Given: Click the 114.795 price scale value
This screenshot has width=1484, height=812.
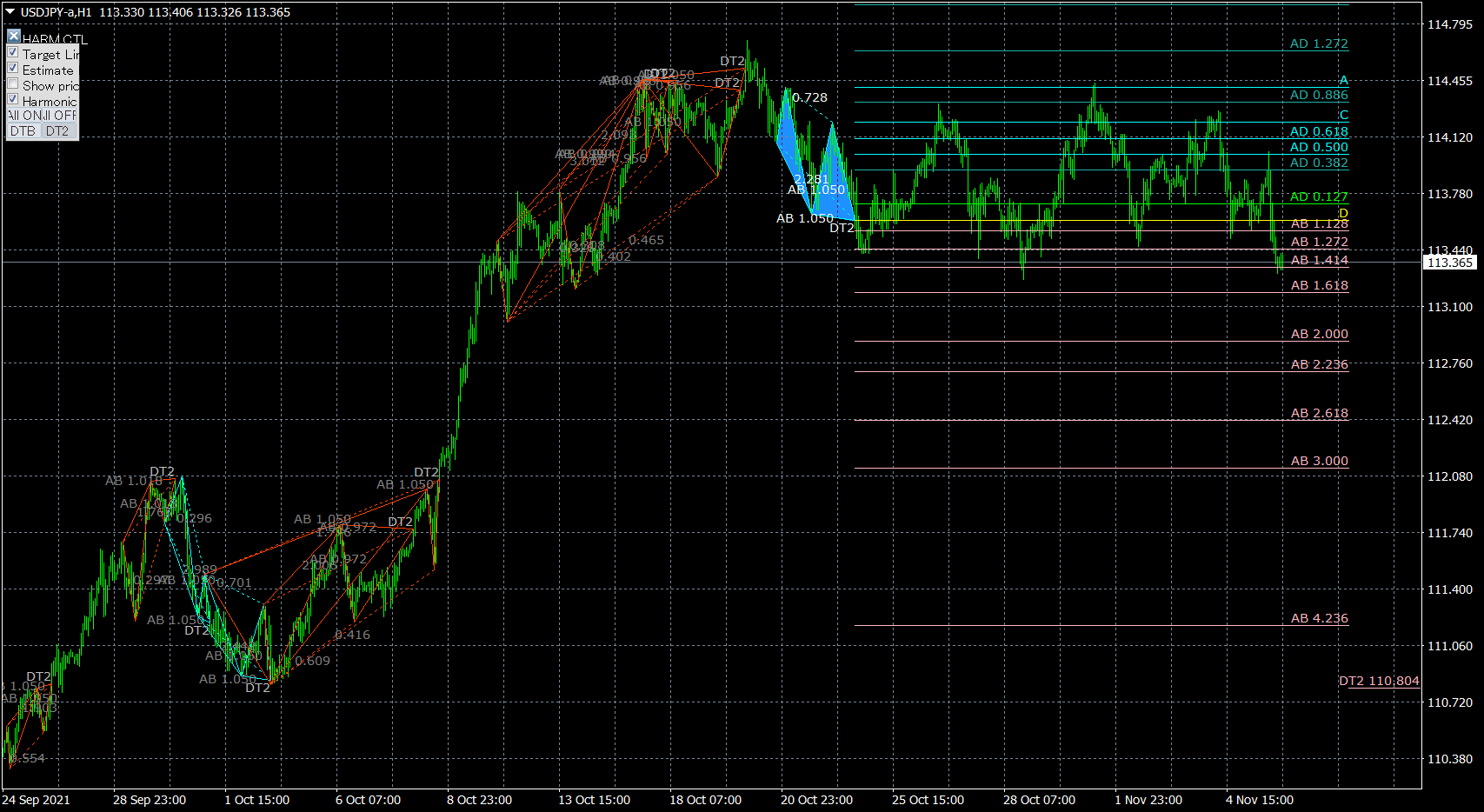Looking at the screenshot, I should point(1450,24).
